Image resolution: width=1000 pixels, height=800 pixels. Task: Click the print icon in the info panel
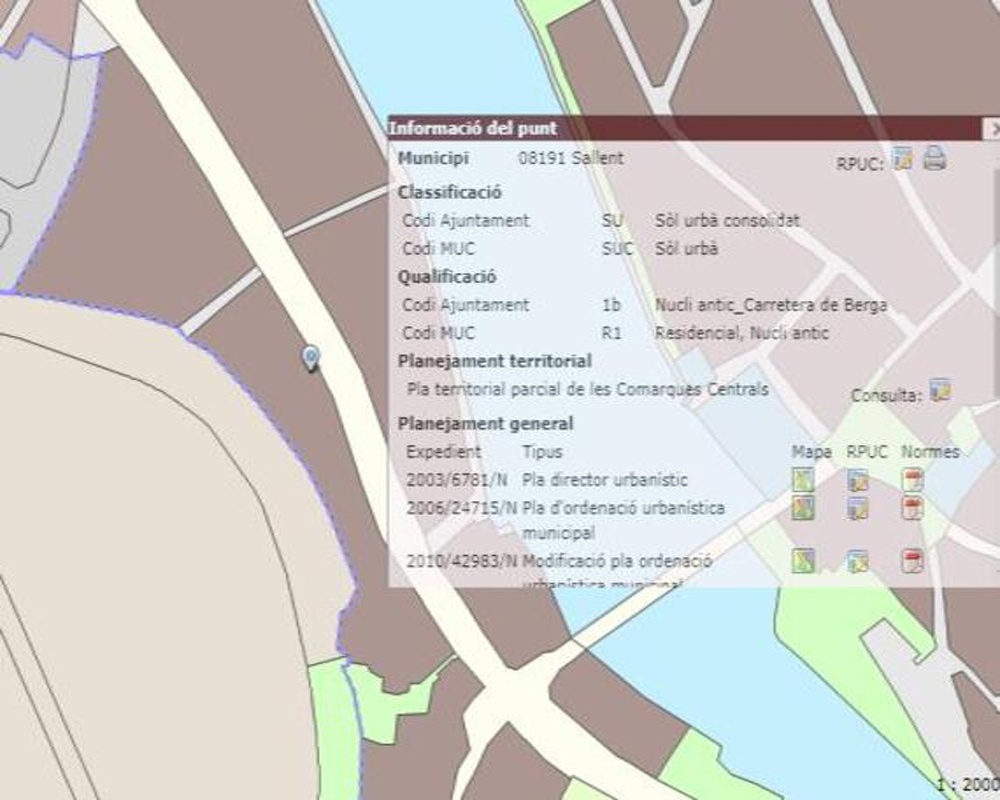click(934, 158)
